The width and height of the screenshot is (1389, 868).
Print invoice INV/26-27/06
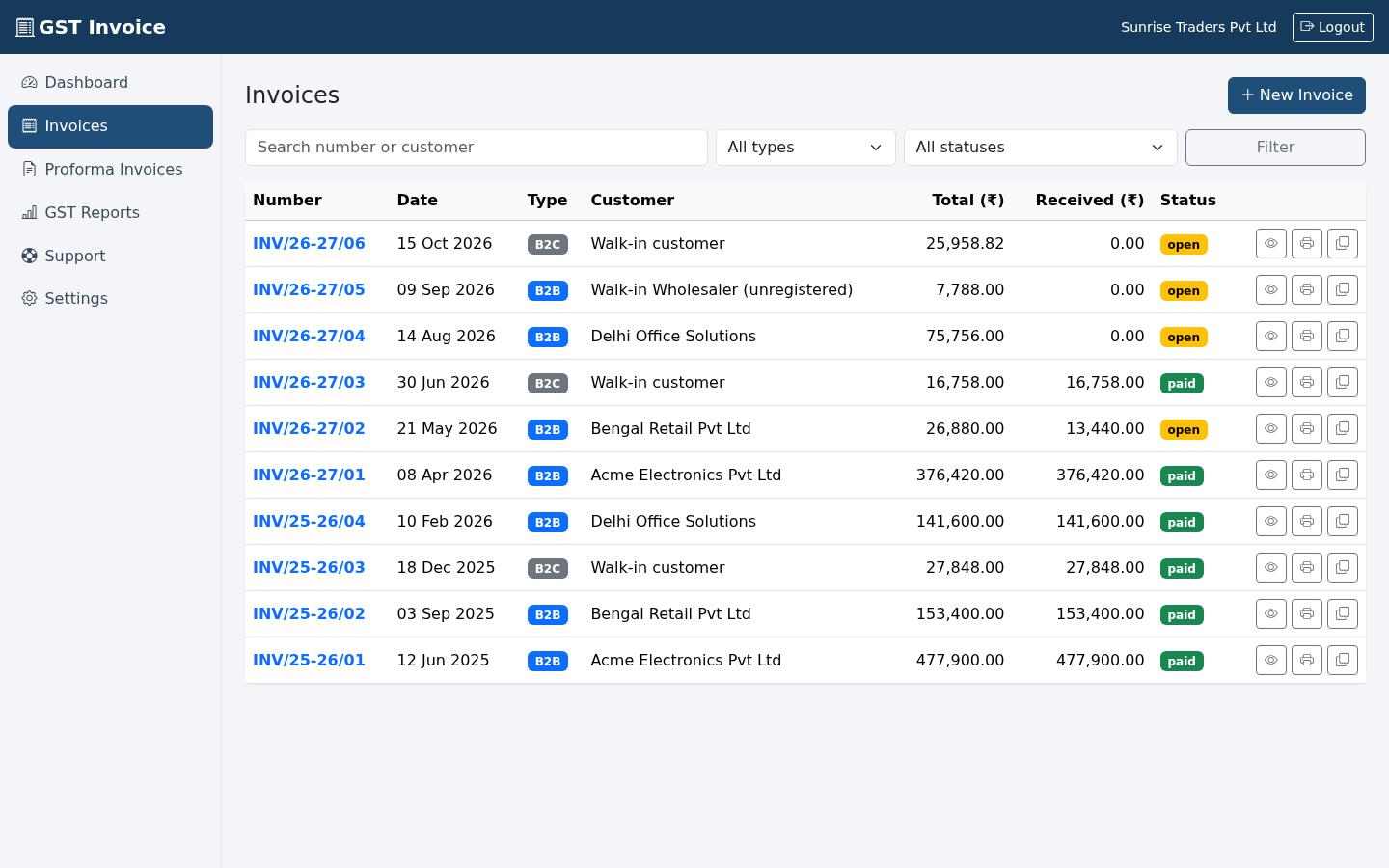(1307, 244)
